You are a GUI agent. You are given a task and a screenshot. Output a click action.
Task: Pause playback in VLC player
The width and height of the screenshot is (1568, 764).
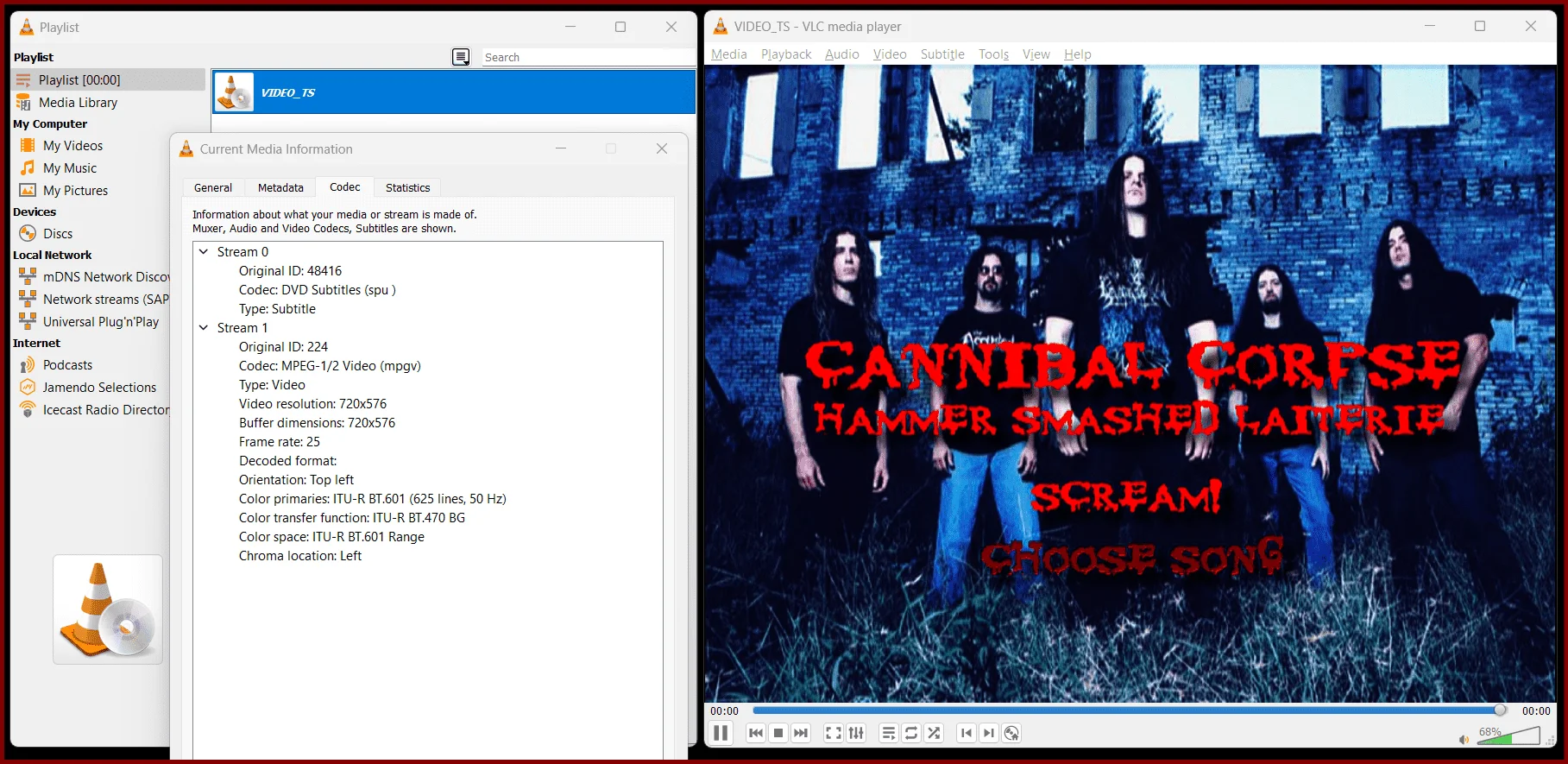point(721,733)
